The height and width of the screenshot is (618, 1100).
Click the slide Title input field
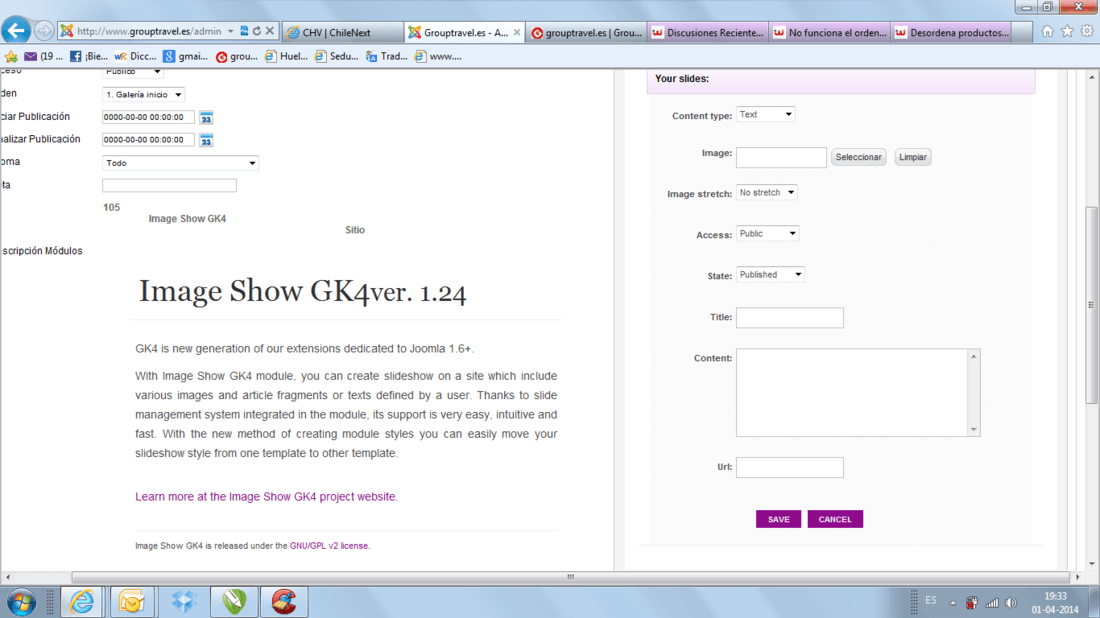(x=789, y=318)
